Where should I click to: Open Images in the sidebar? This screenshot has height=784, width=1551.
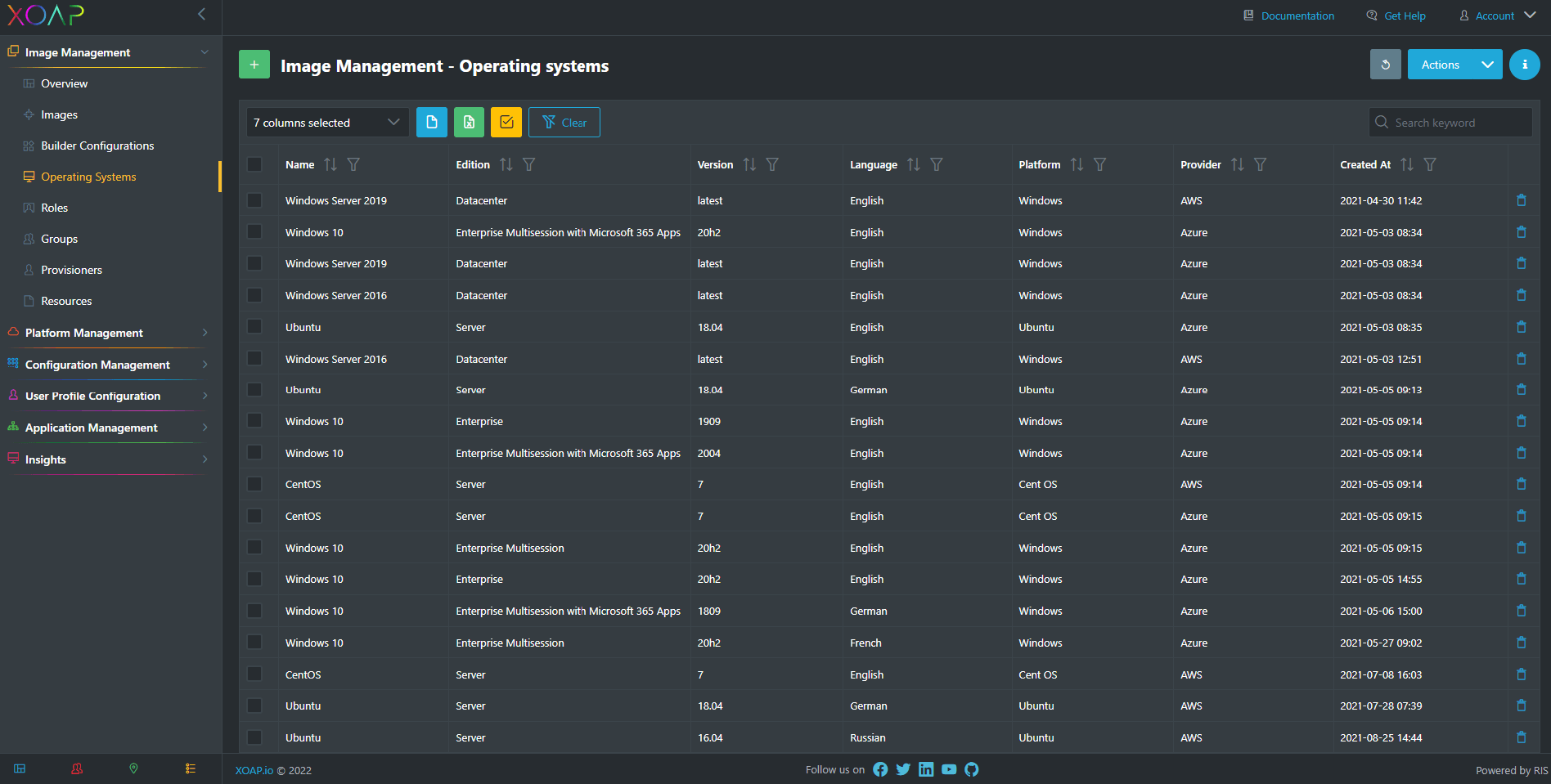pos(59,114)
